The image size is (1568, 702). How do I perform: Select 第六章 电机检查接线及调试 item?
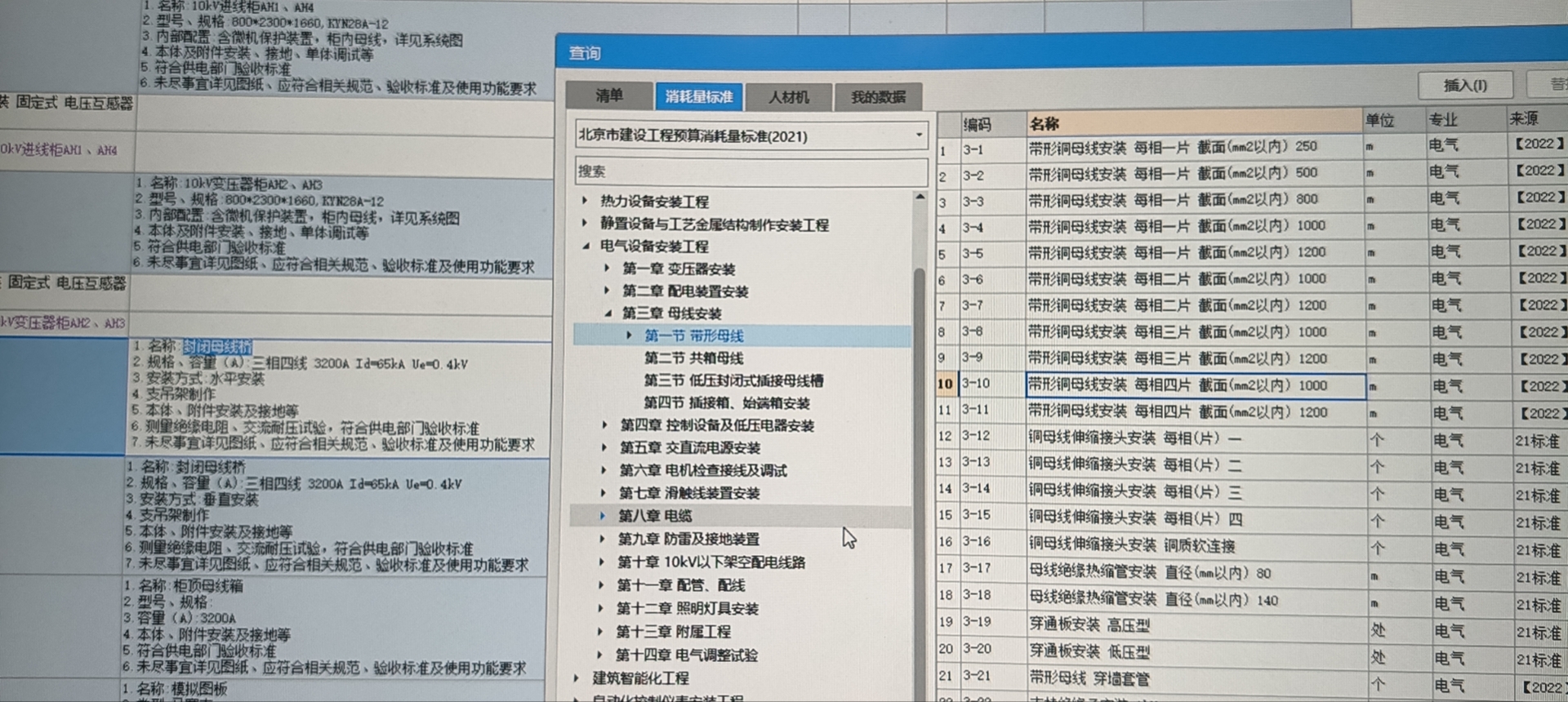(703, 471)
